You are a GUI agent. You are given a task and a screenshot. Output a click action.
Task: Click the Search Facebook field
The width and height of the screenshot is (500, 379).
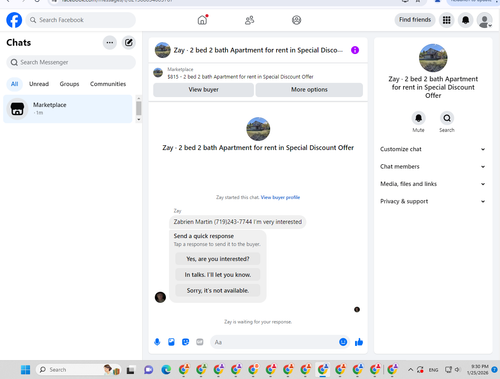click(81, 20)
